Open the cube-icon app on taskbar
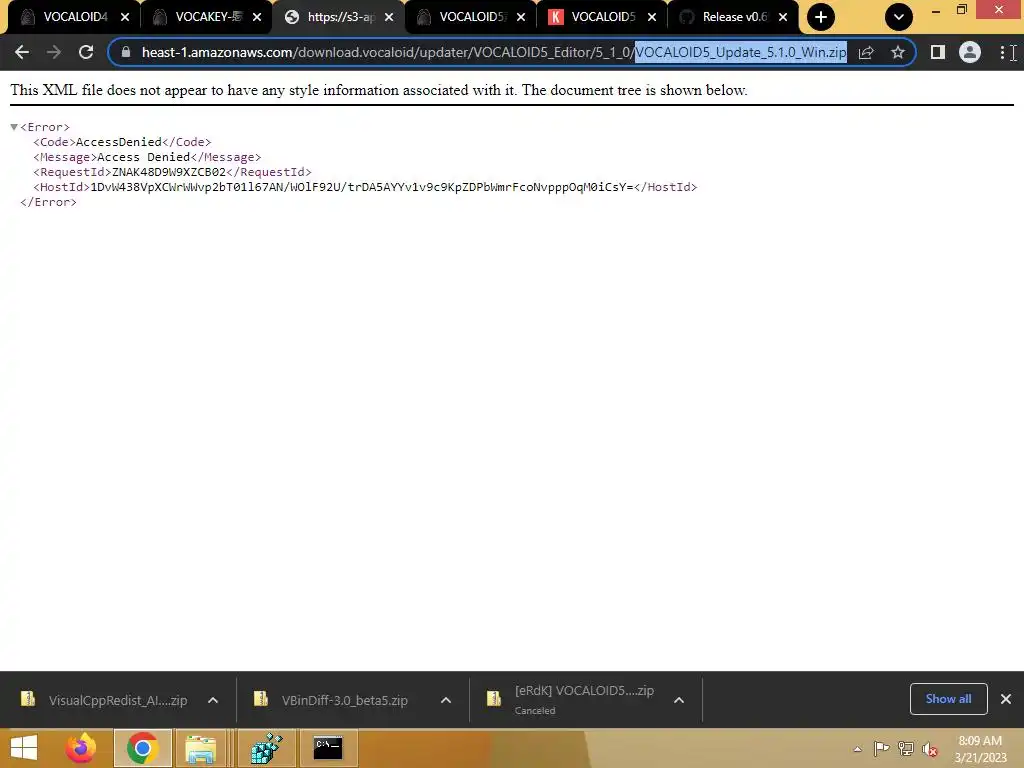This screenshot has height=768, width=1024. tap(266, 748)
